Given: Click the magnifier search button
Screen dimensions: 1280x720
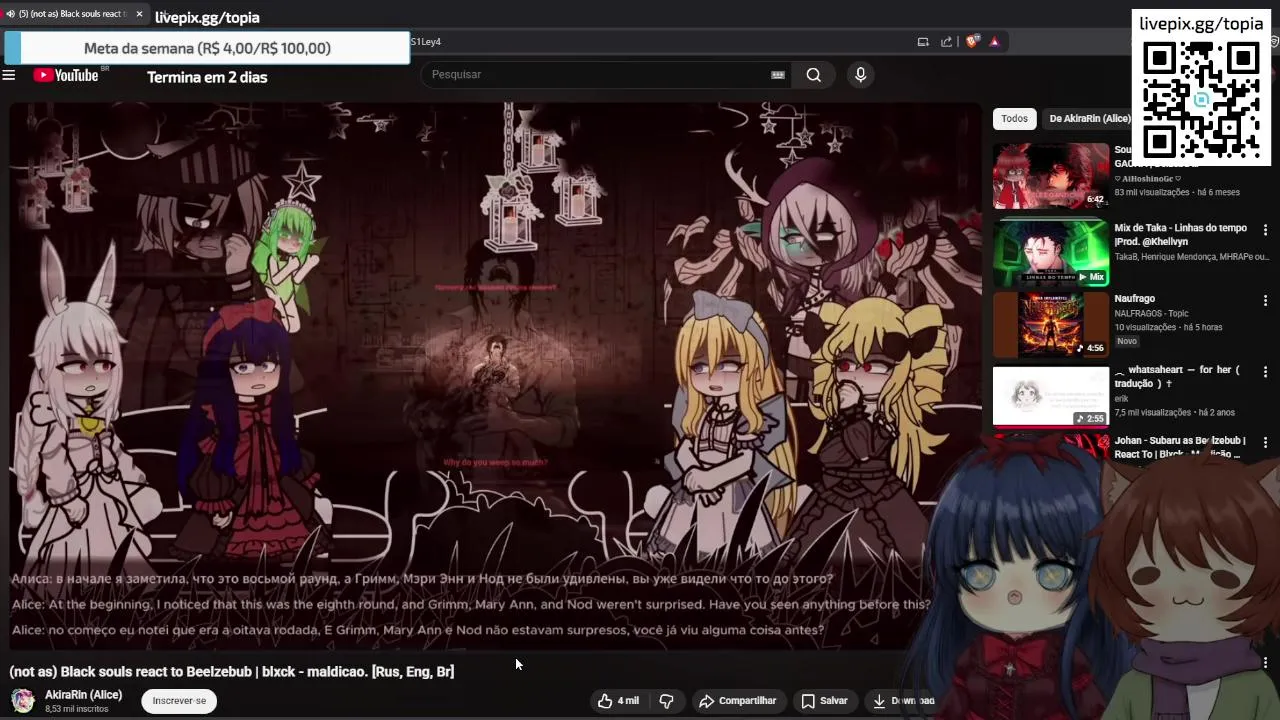Looking at the screenshot, I should tap(814, 74).
